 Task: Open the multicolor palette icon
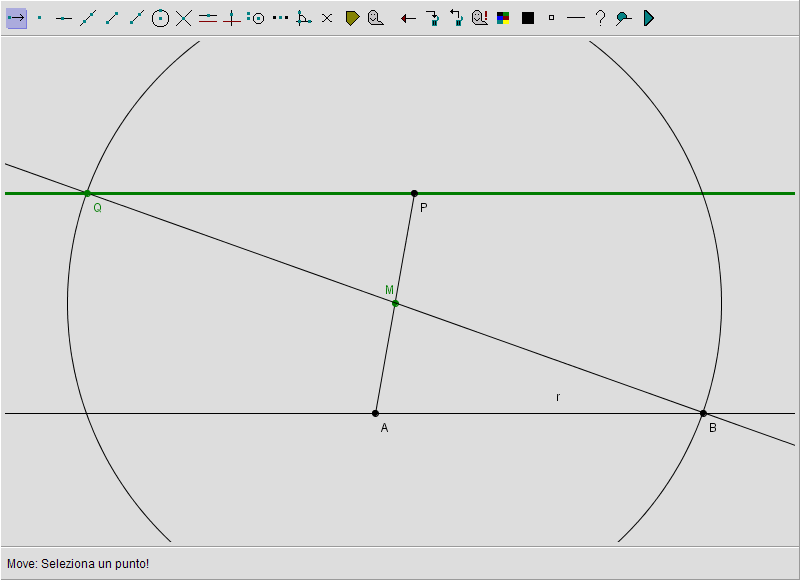(503, 18)
